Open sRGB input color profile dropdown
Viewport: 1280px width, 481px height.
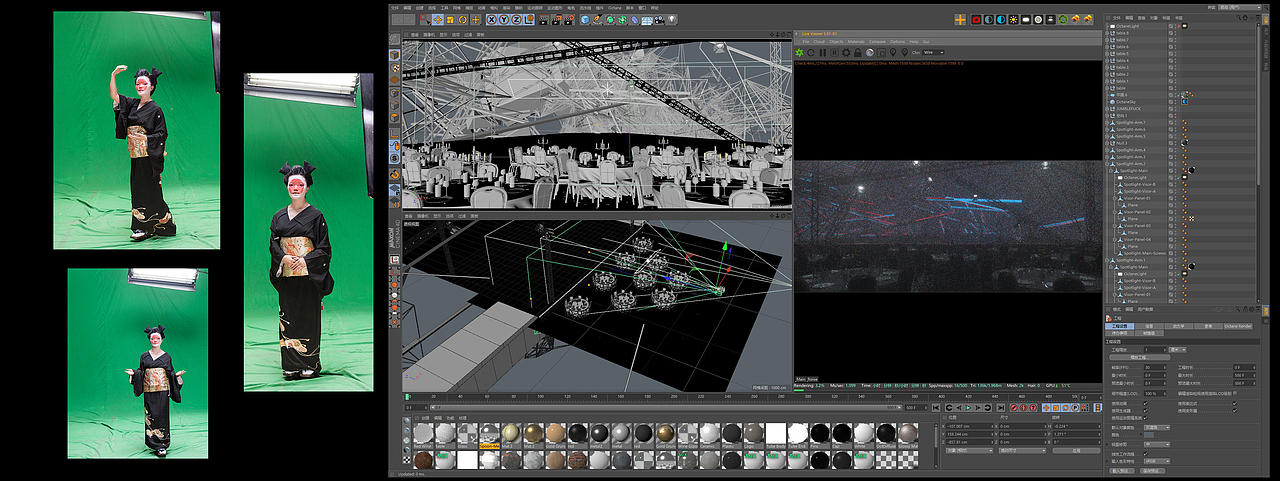[x=1157, y=461]
